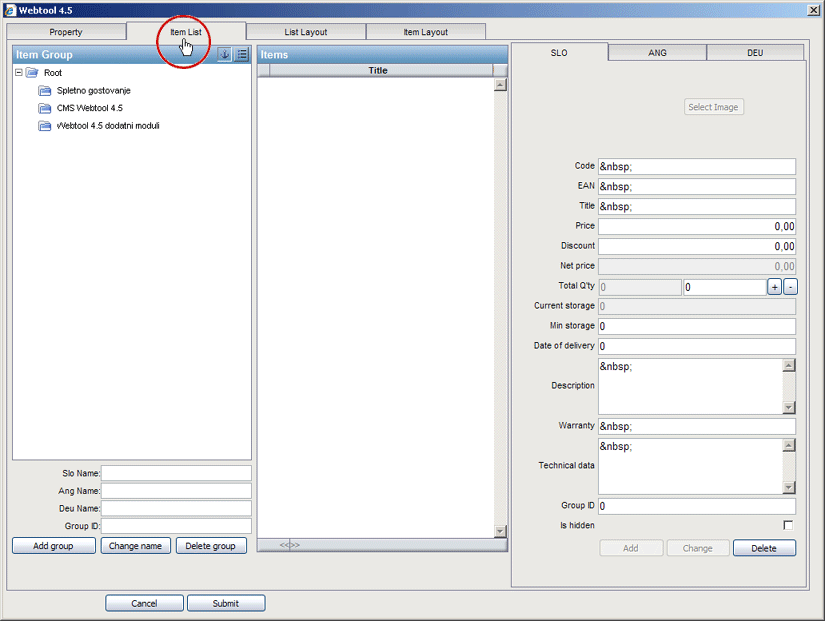Screen dimensions: 825x621
Task: Collapse the Root tree node
Action: click(x=19, y=73)
